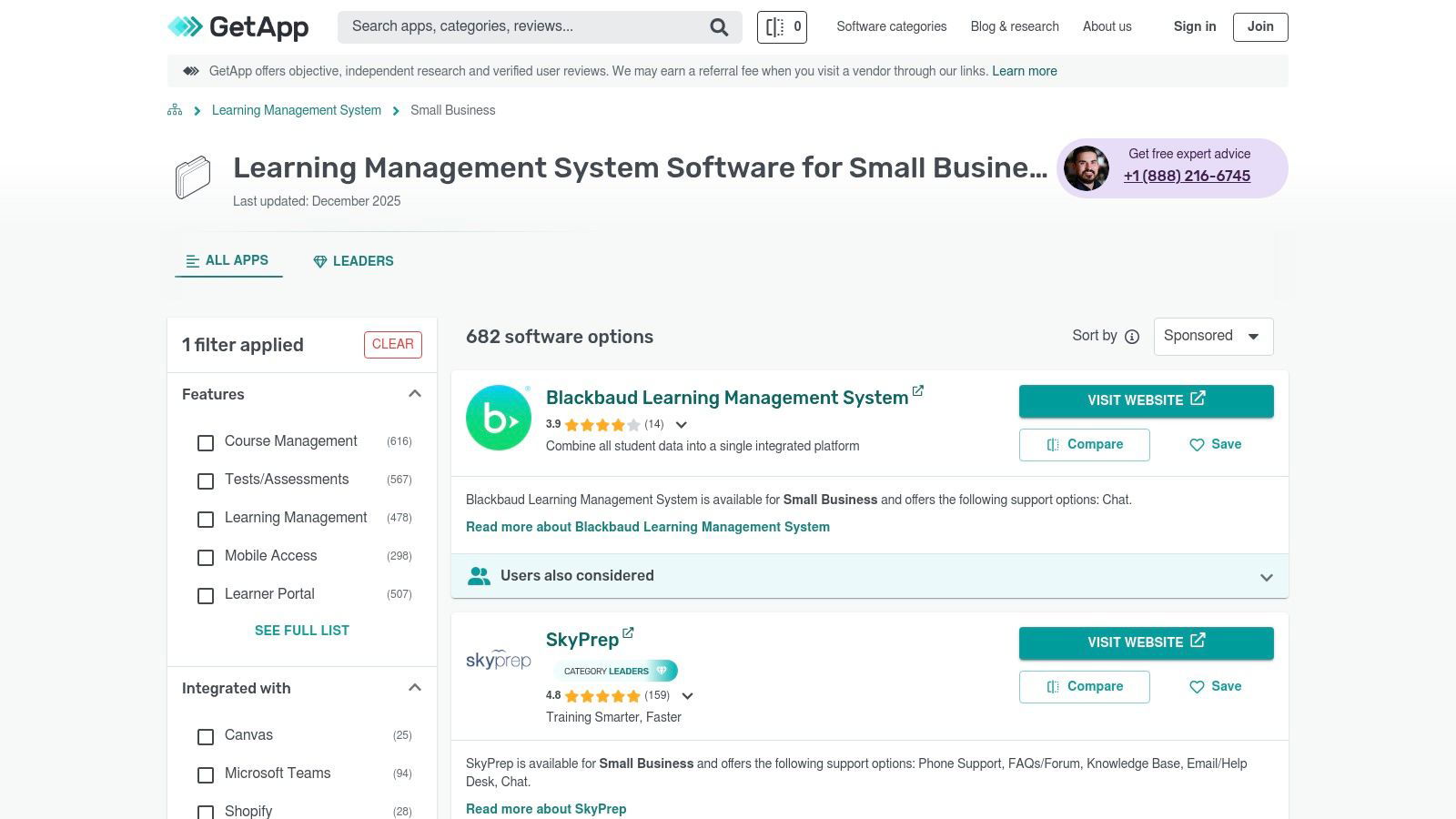
Task: Open Blackbaud logo thumbnail
Action: tap(499, 418)
